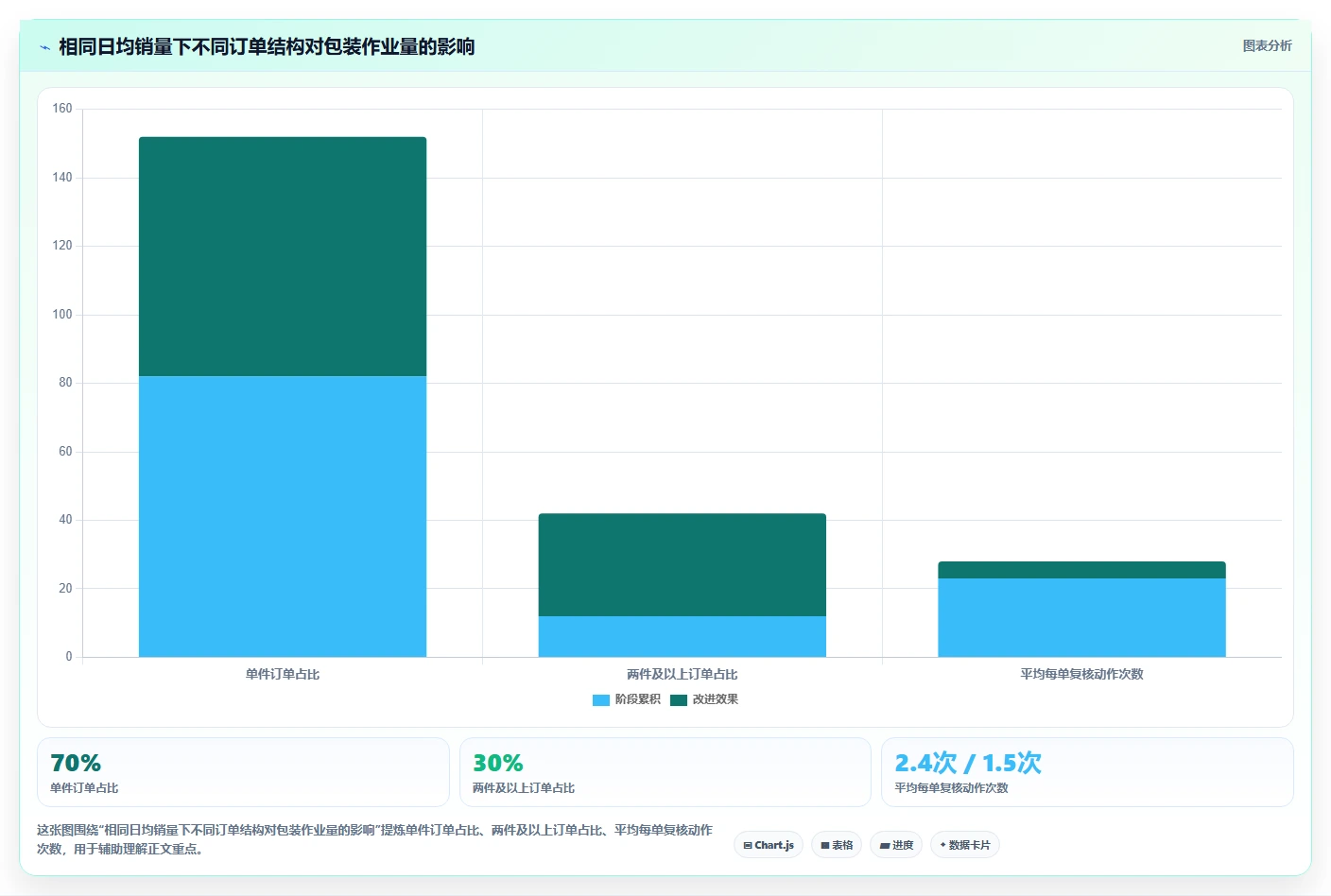The width and height of the screenshot is (1331, 896).
Task: Click the Chart.js tag chip
Action: [x=769, y=845]
